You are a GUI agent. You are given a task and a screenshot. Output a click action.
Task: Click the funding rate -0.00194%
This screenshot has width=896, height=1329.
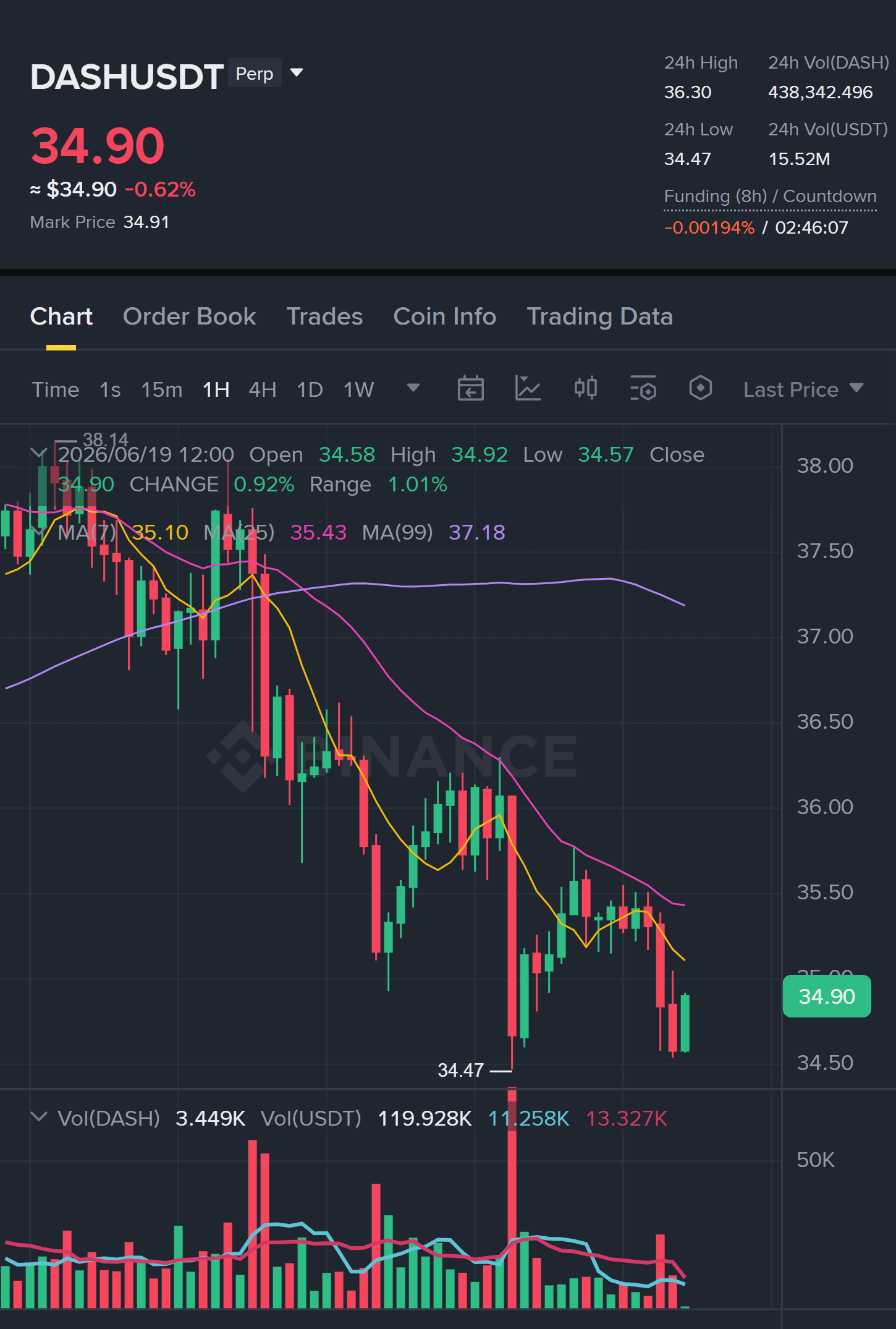click(x=709, y=227)
